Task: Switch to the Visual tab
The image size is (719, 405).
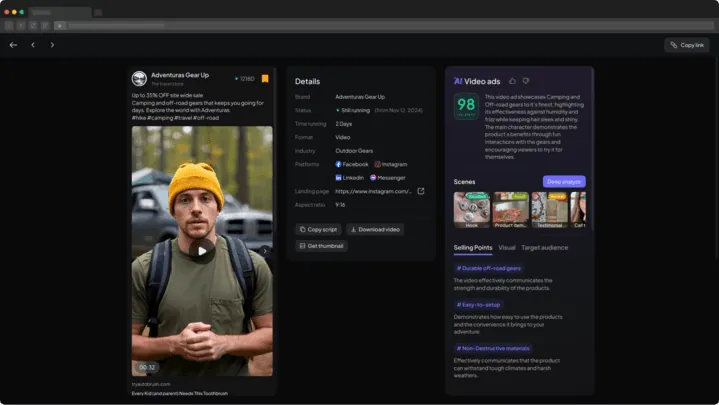Action: (x=507, y=248)
